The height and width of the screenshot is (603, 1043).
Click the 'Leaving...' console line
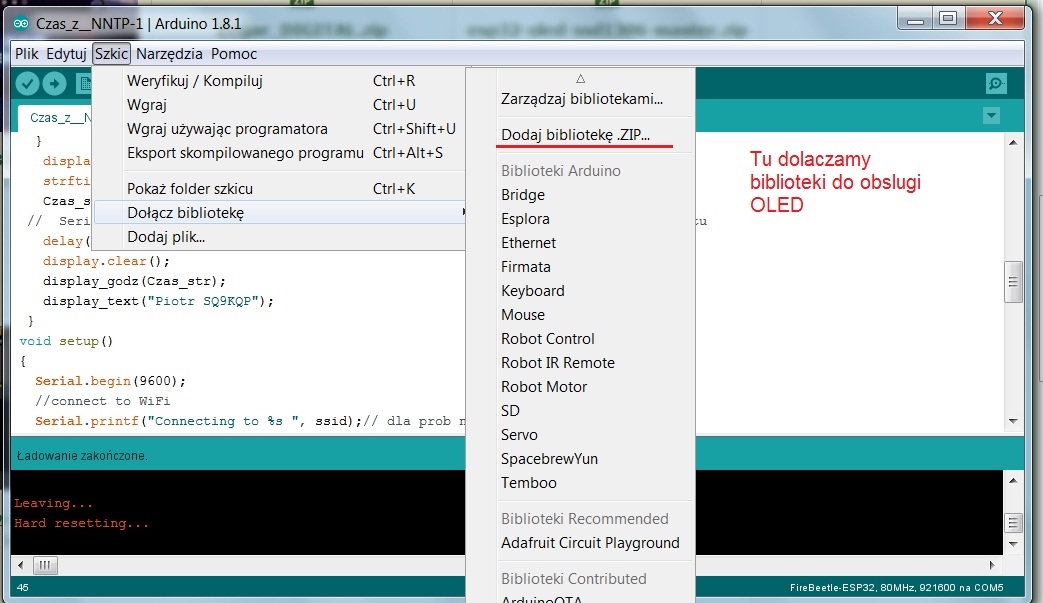point(53,503)
